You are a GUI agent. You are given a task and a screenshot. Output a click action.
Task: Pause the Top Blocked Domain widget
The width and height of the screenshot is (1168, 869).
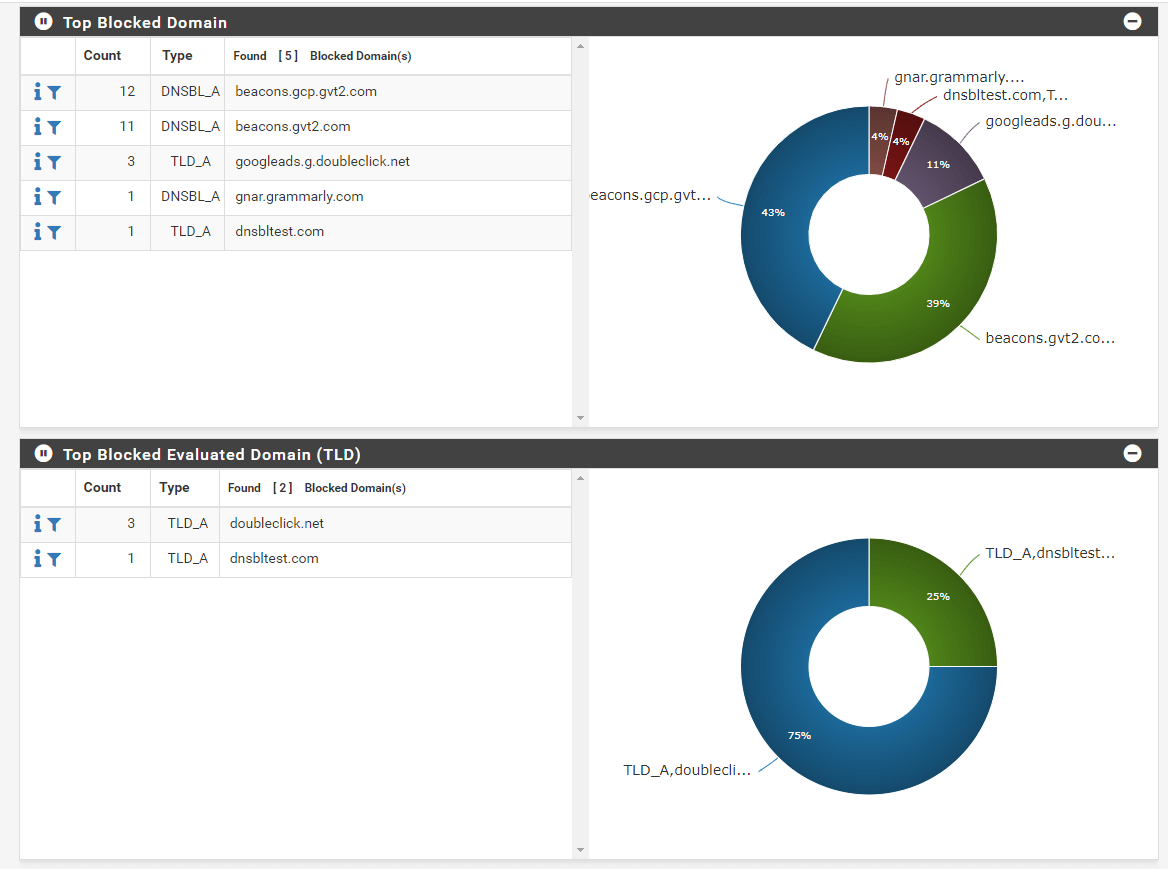pyautogui.click(x=43, y=22)
